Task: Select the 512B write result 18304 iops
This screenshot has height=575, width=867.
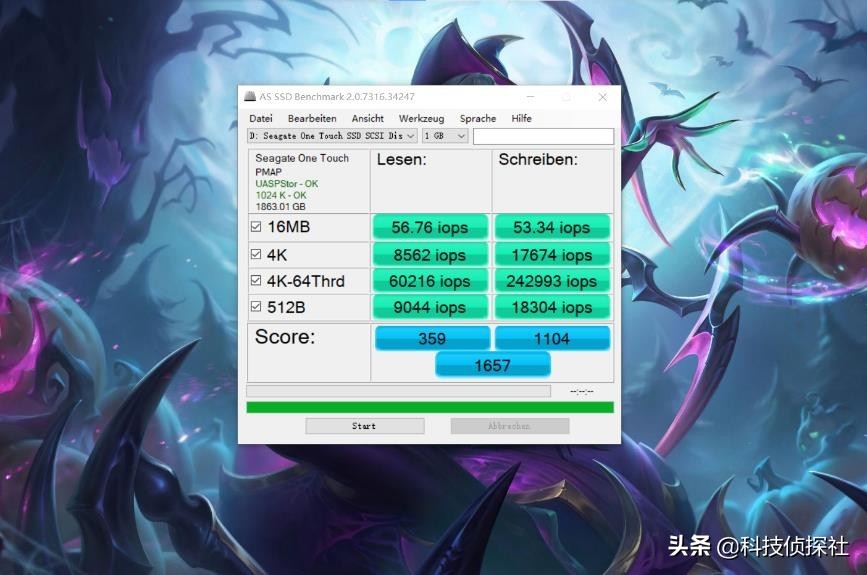Action: [552, 307]
